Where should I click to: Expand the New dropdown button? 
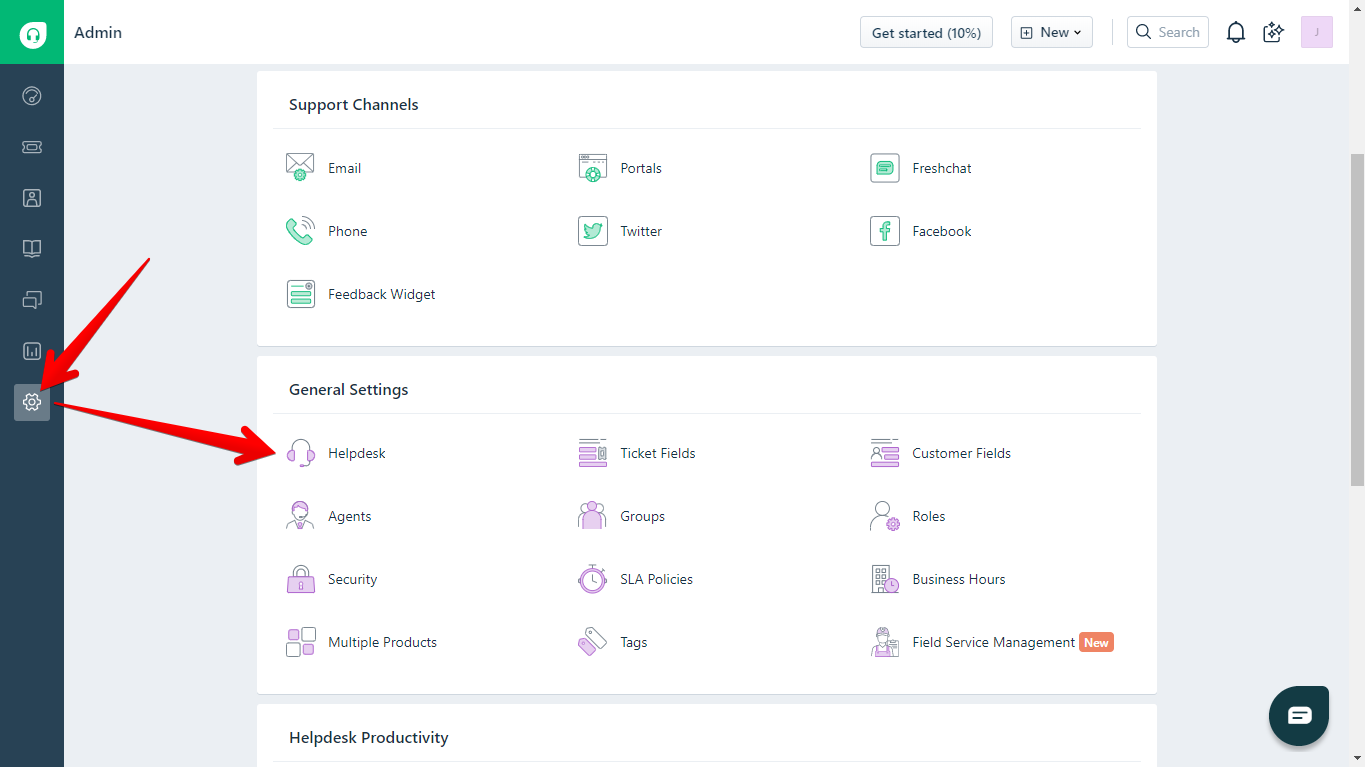pos(1051,32)
